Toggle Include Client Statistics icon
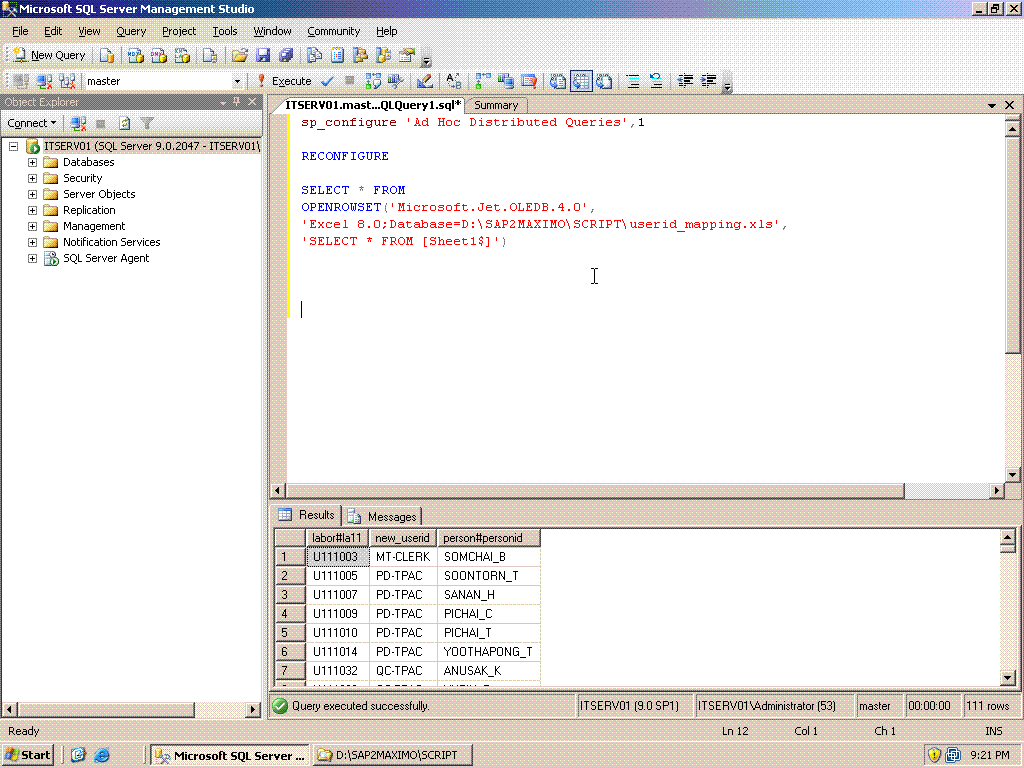 pyautogui.click(x=506, y=81)
